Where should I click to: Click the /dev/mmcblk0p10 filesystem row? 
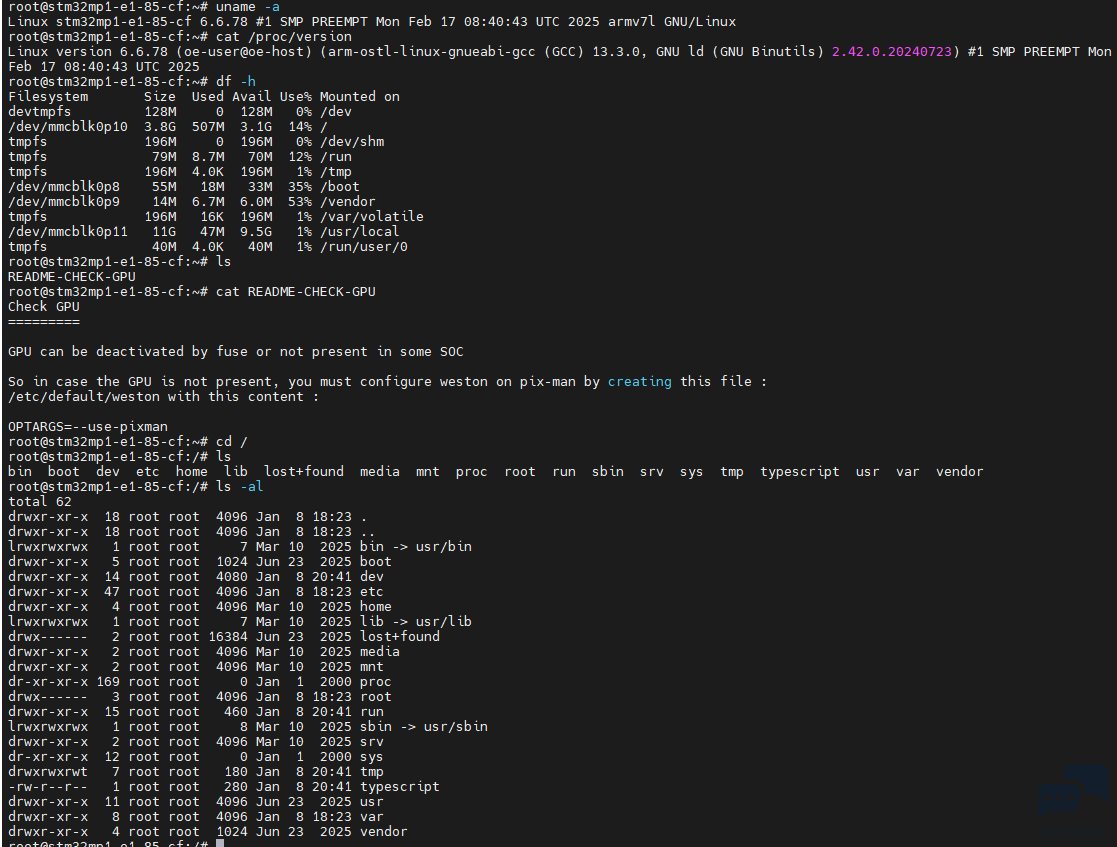click(168, 127)
